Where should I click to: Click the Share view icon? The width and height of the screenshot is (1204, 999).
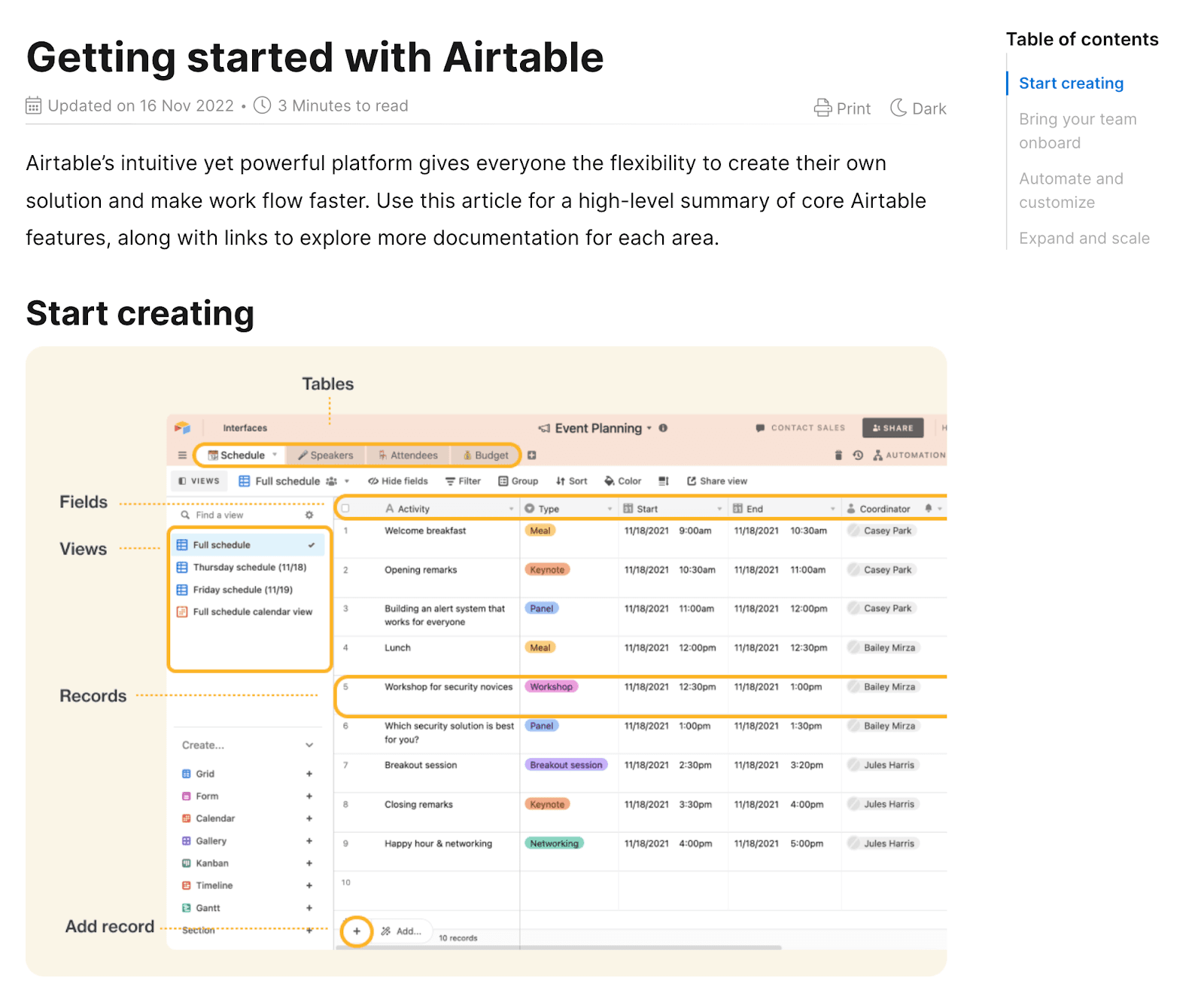pos(692,481)
